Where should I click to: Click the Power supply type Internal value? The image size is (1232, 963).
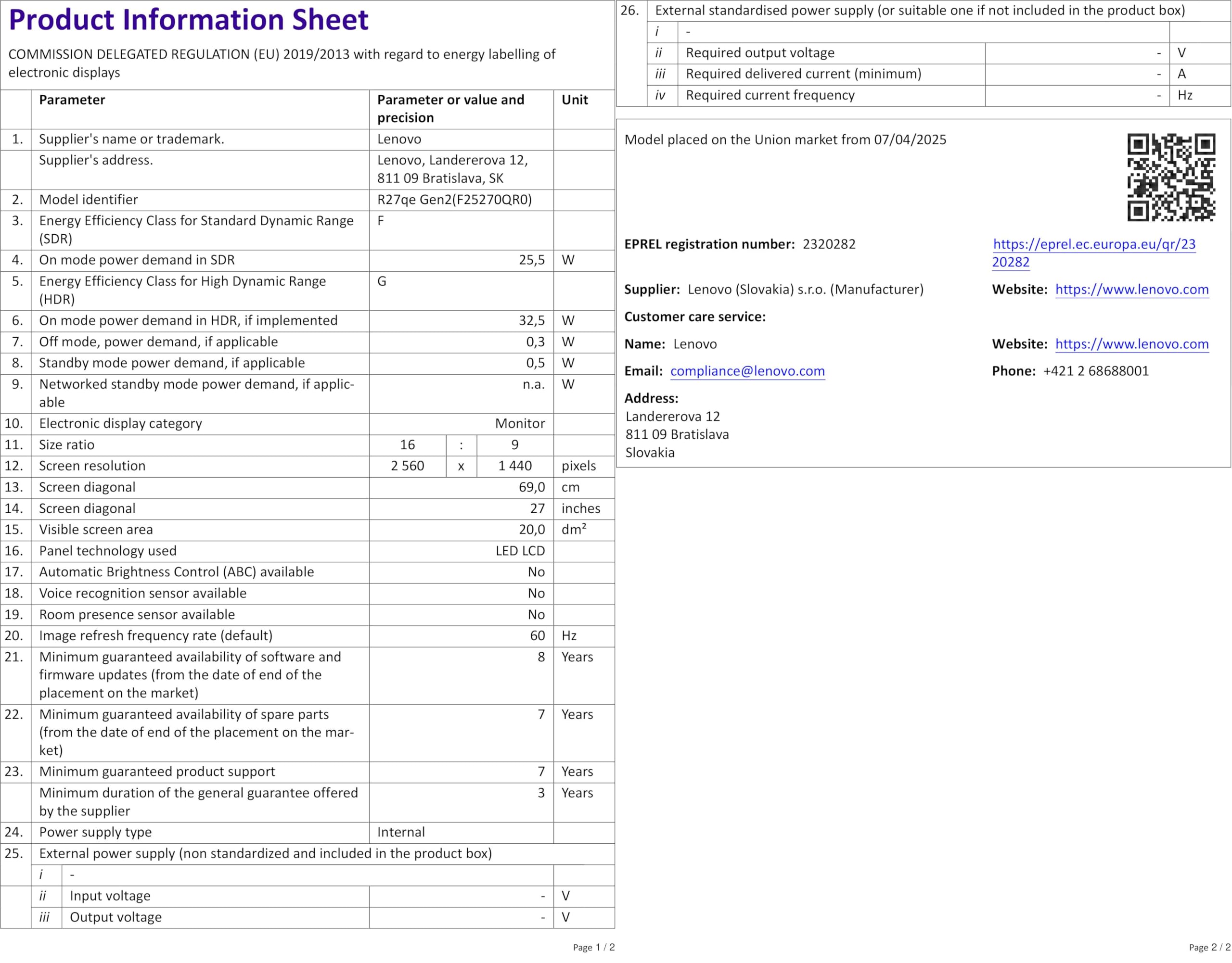pyautogui.click(x=400, y=832)
